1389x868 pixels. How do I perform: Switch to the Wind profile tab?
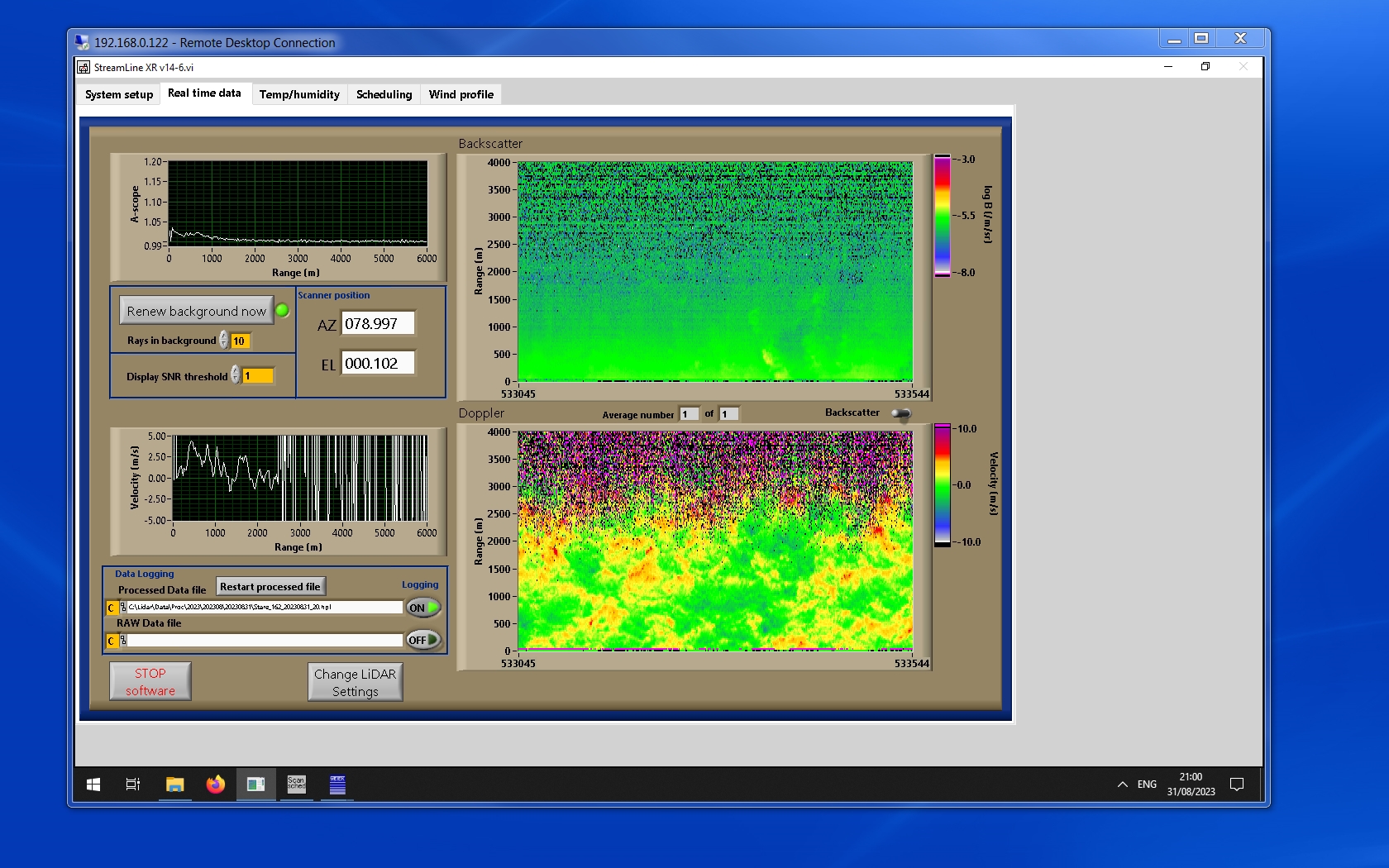coord(461,94)
